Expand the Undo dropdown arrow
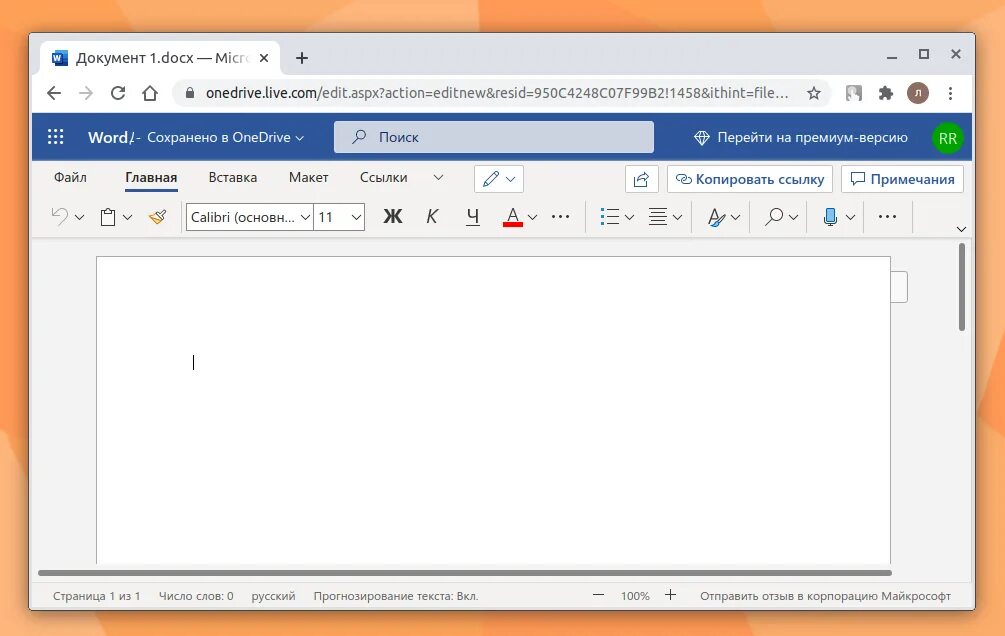This screenshot has height=636, width=1005. click(x=79, y=217)
